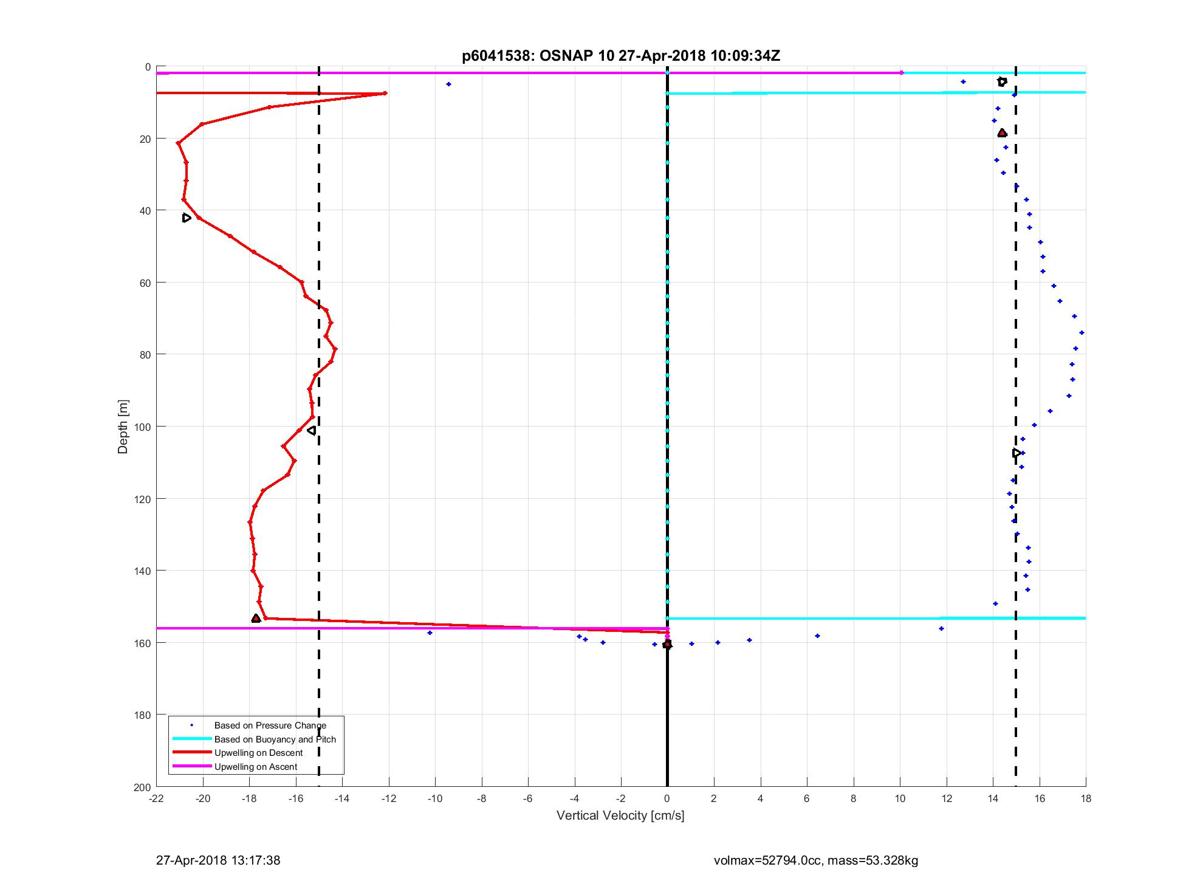
Task: Click x-axis tick label '-20'
Action: pos(203,799)
